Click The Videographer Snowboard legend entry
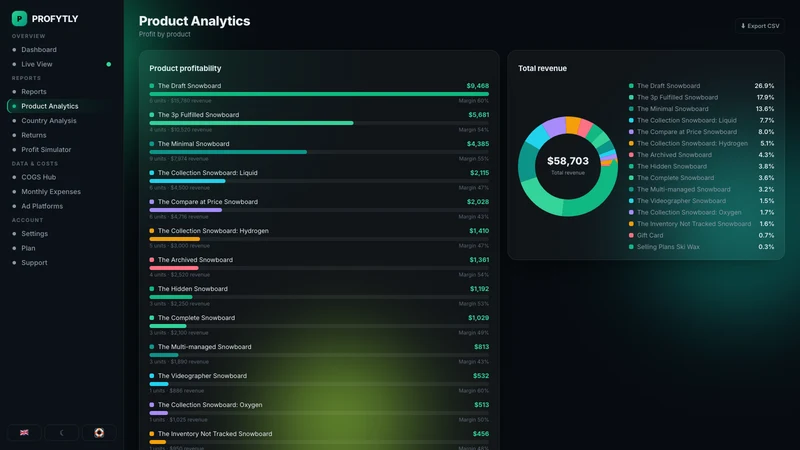 (x=702, y=201)
